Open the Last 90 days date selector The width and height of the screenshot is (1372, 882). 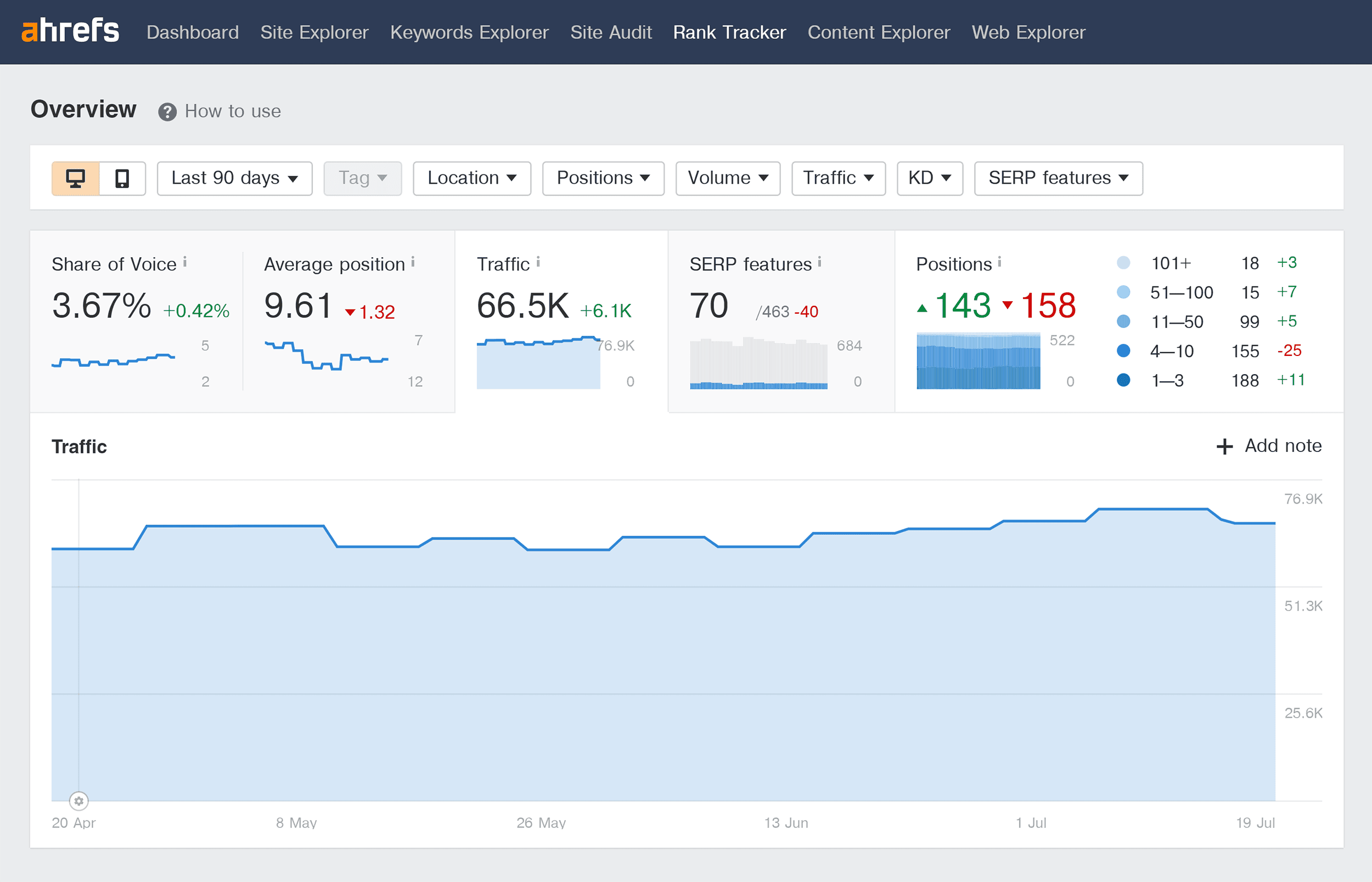(234, 178)
